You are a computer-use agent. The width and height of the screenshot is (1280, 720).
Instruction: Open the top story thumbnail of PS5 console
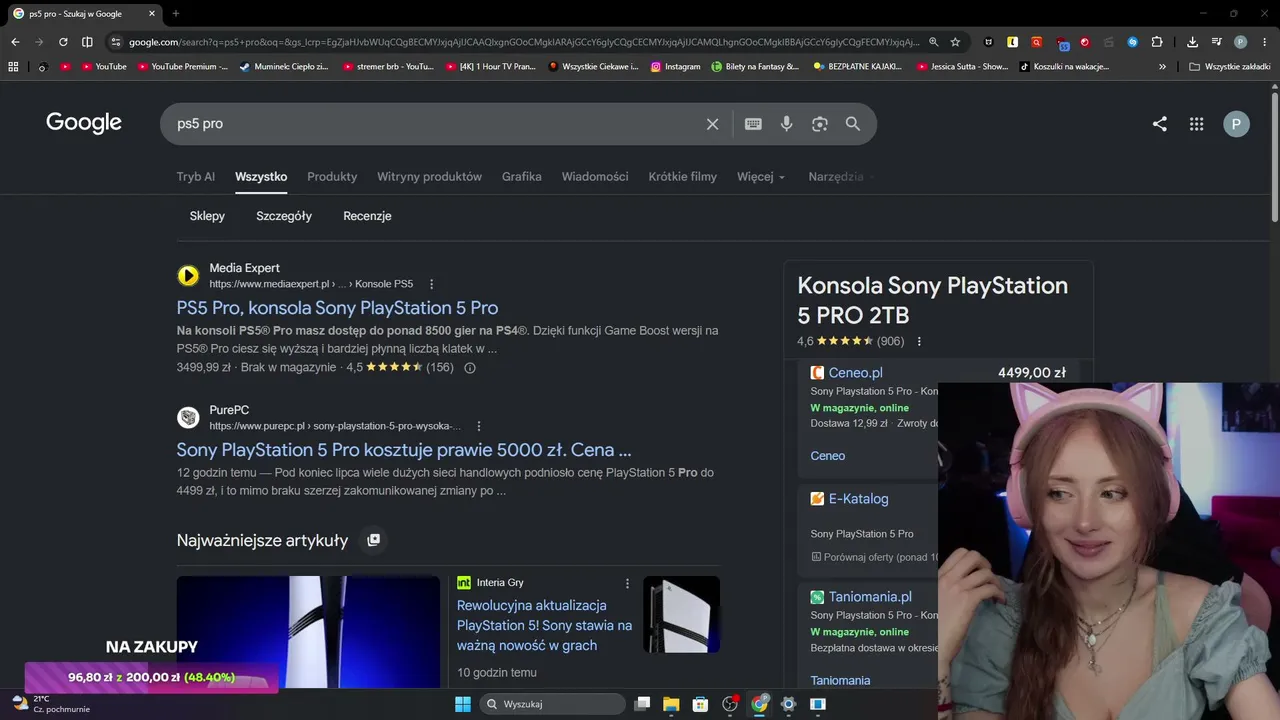[x=308, y=632]
